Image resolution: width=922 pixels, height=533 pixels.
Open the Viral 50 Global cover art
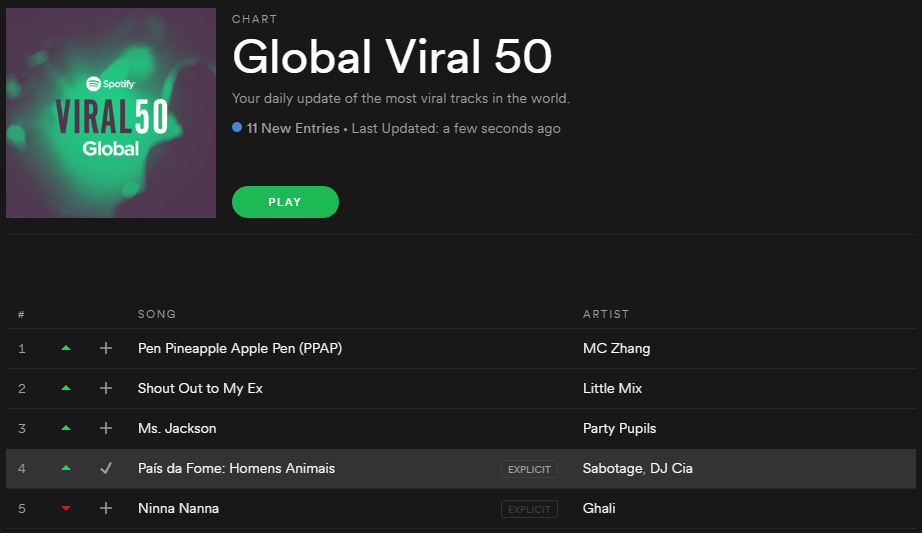111,113
